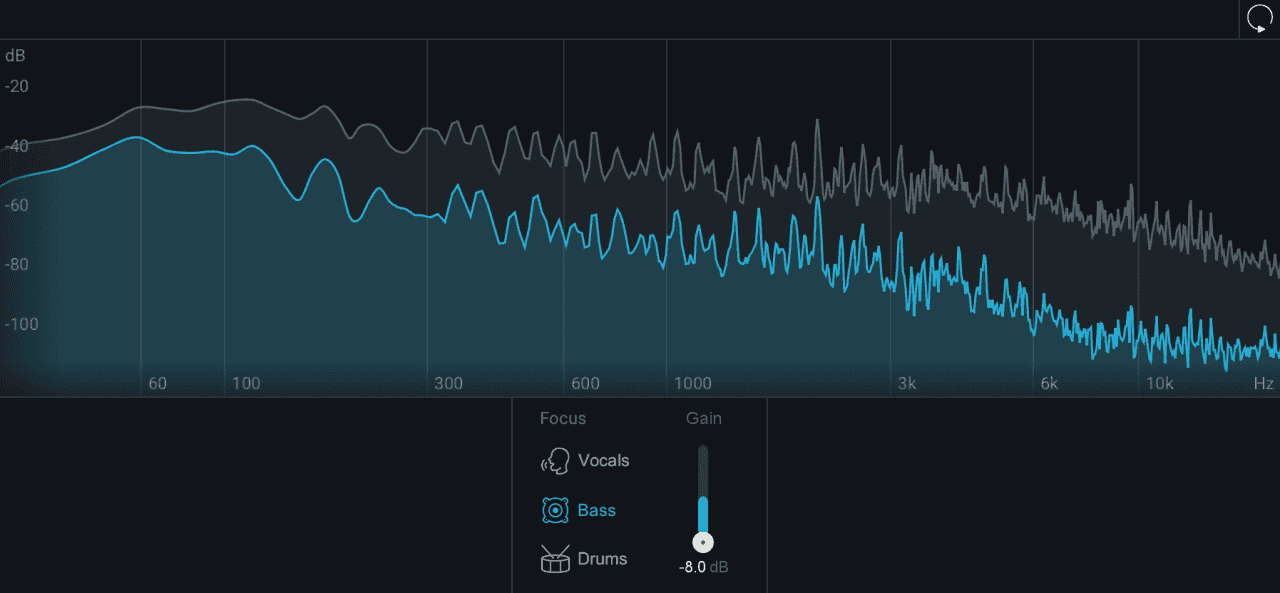The height and width of the screenshot is (593, 1280).
Task: Select the Vocals focus label
Action: [603, 461]
